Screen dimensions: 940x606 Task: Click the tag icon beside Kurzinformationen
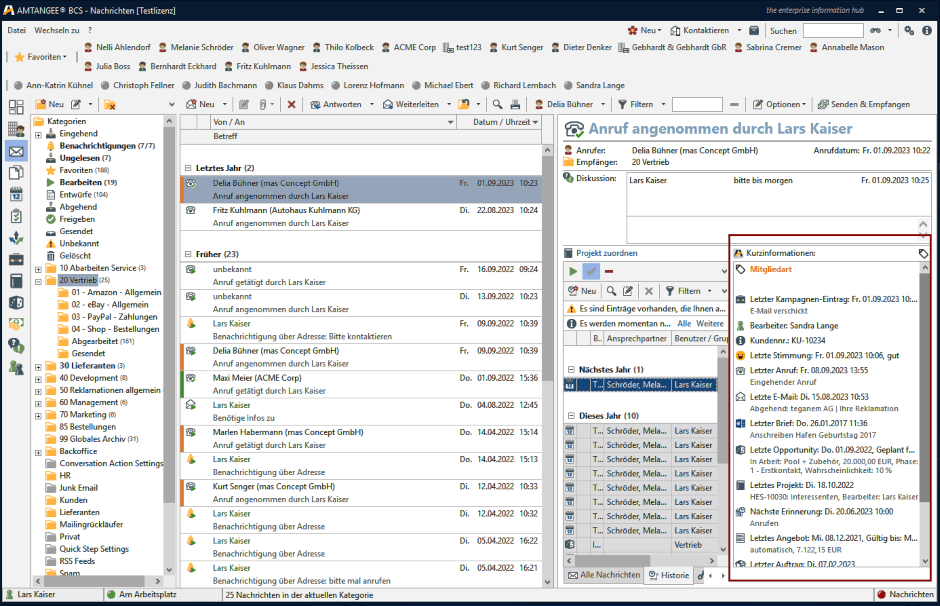(923, 254)
